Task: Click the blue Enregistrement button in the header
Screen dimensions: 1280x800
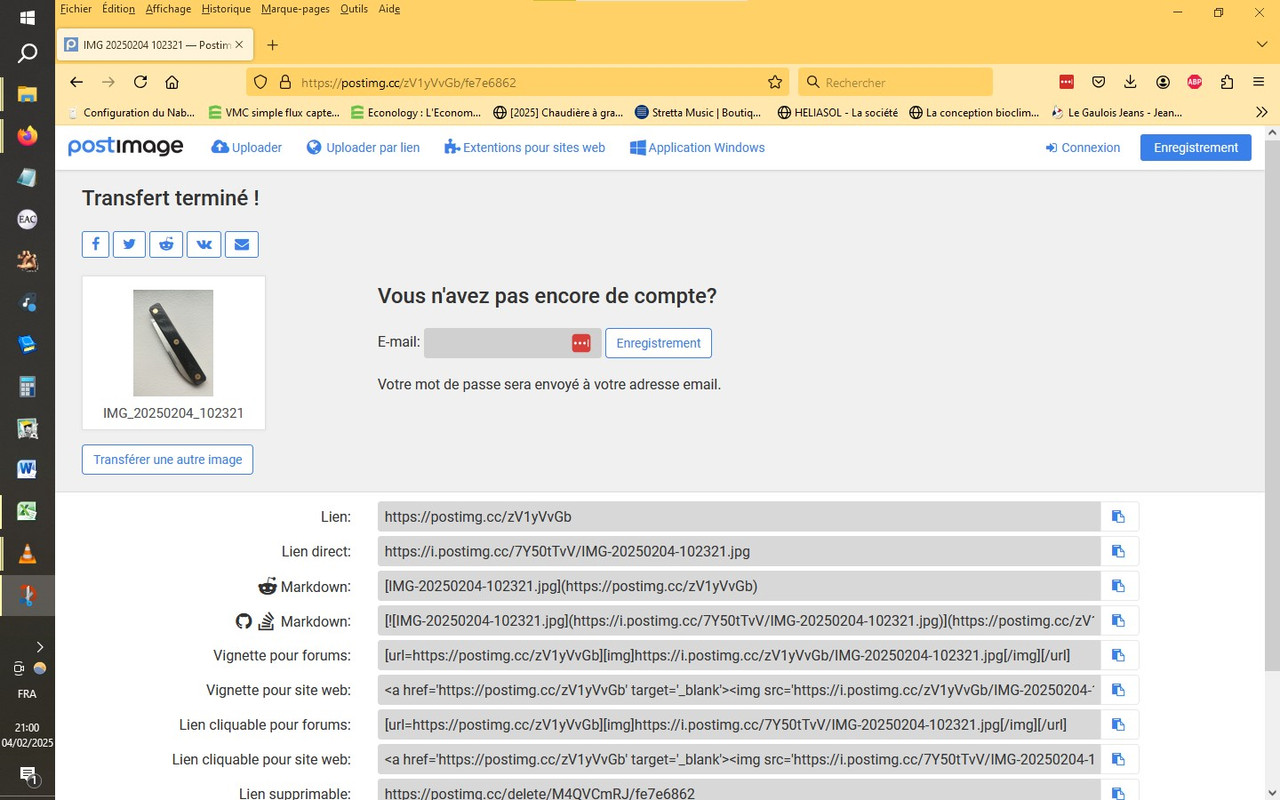Action: pyautogui.click(x=1196, y=147)
